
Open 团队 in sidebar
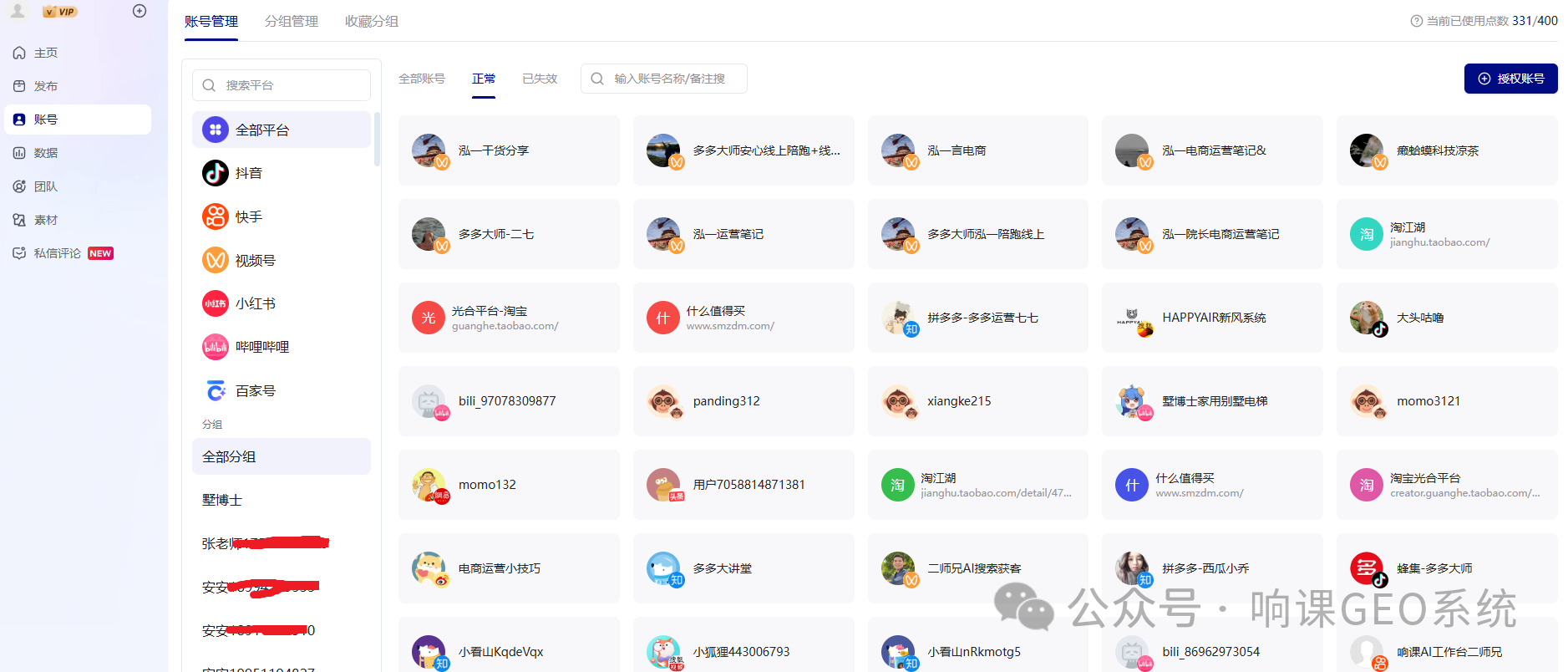pyautogui.click(x=78, y=186)
